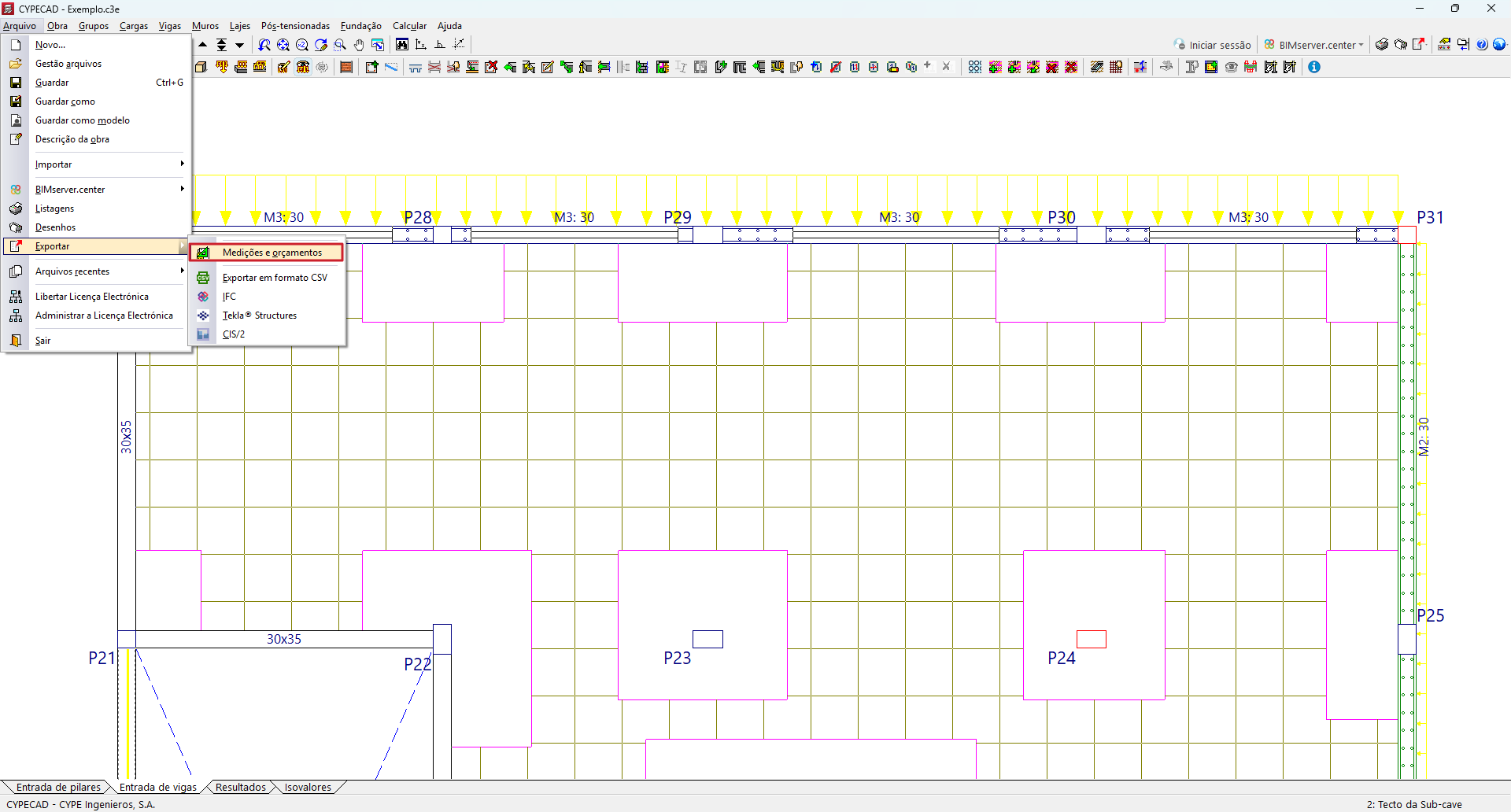
Task: Click the Sair door icon
Action: coord(16,341)
